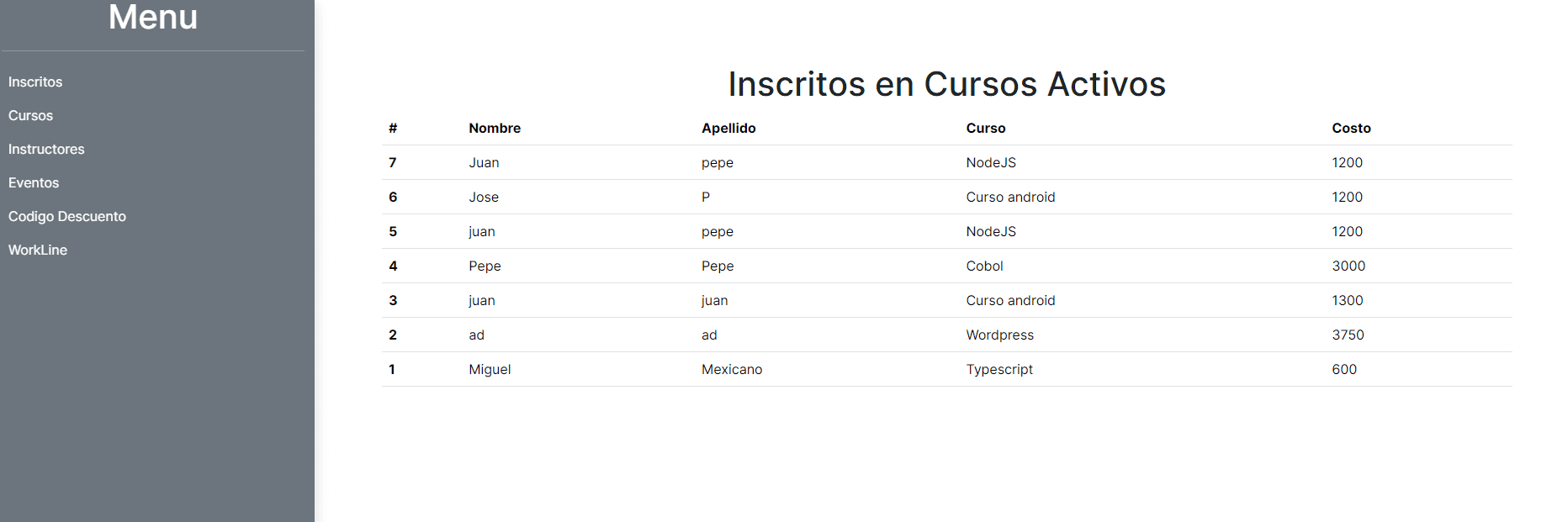Click the Curso android link for juan
Screen dimensions: 1568x522
tap(1011, 300)
